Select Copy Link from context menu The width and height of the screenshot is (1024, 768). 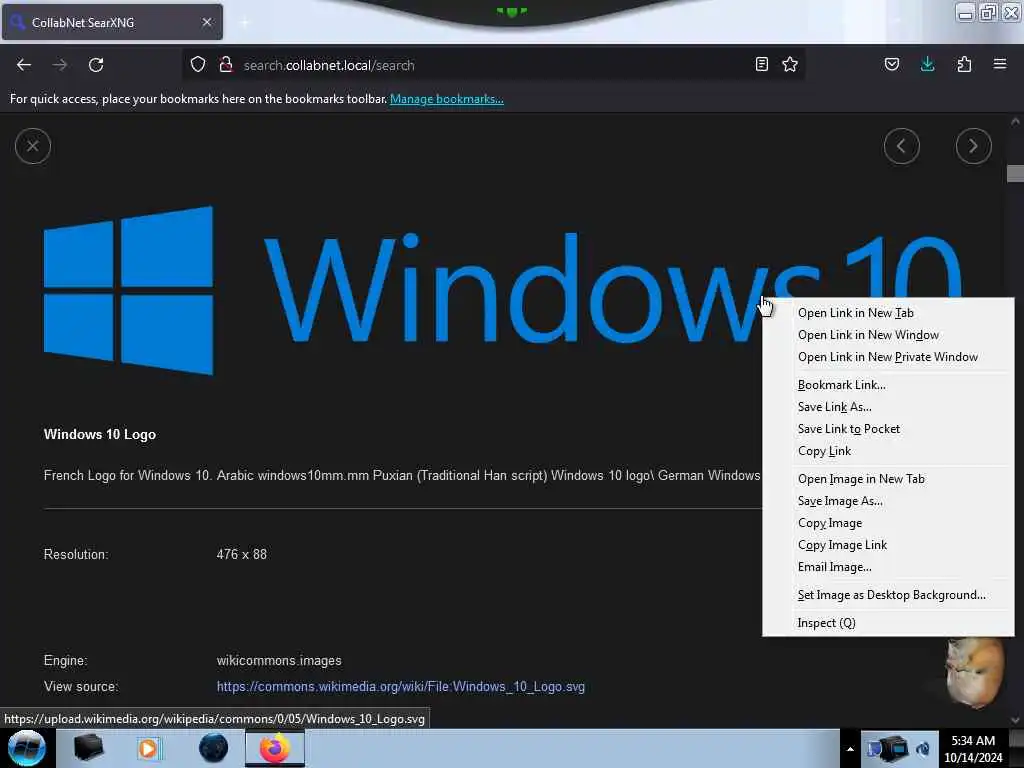pyautogui.click(x=888, y=451)
